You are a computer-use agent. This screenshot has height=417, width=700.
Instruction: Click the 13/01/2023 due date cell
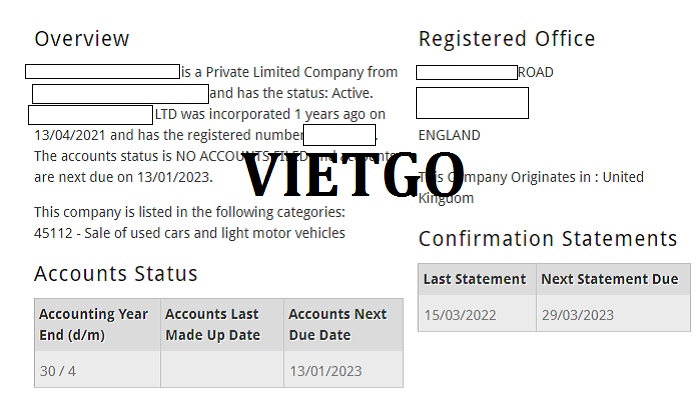(343, 371)
